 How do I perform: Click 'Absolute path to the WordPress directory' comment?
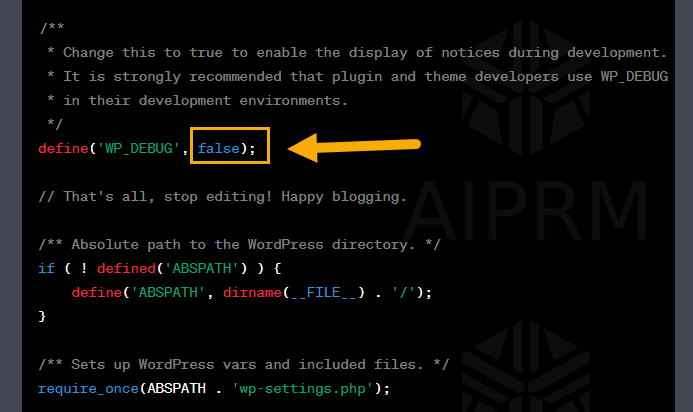point(239,244)
